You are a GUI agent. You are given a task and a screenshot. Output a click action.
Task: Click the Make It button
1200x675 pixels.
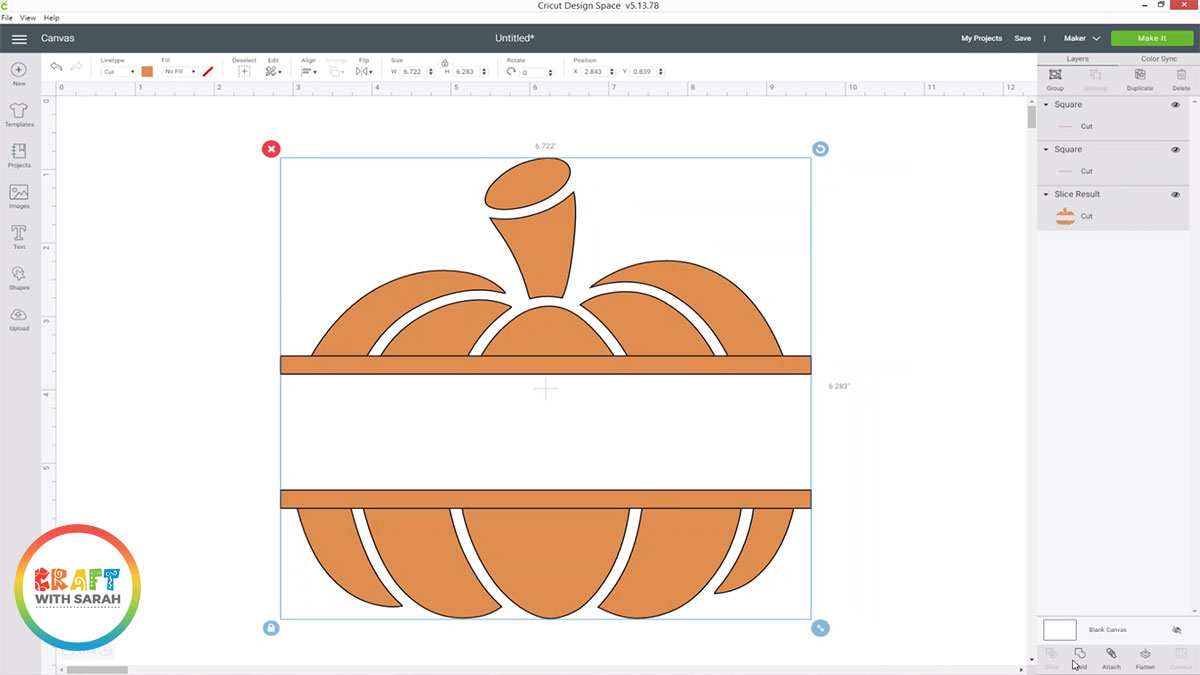[1151, 38]
